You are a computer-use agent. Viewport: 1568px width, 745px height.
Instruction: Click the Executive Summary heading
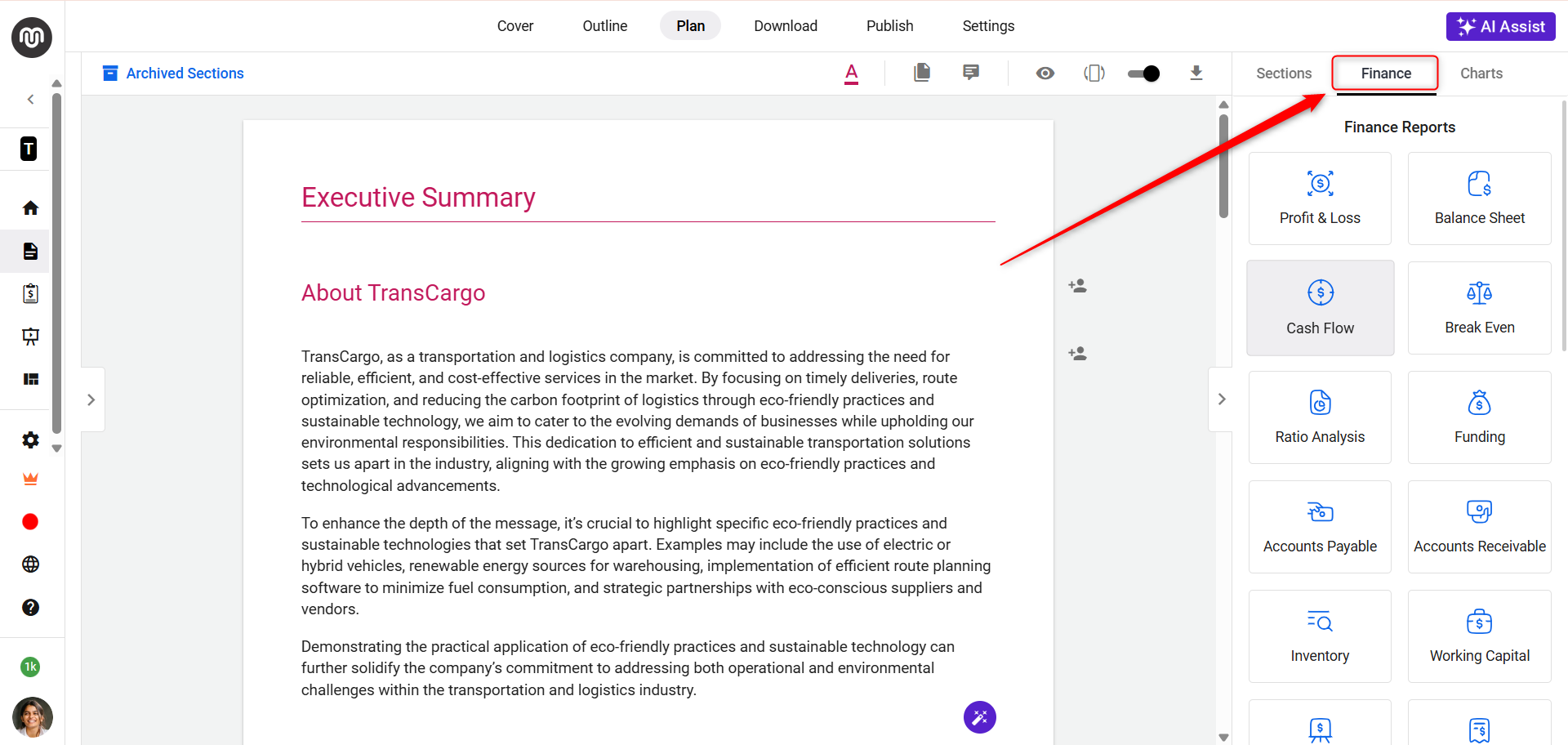(x=418, y=198)
